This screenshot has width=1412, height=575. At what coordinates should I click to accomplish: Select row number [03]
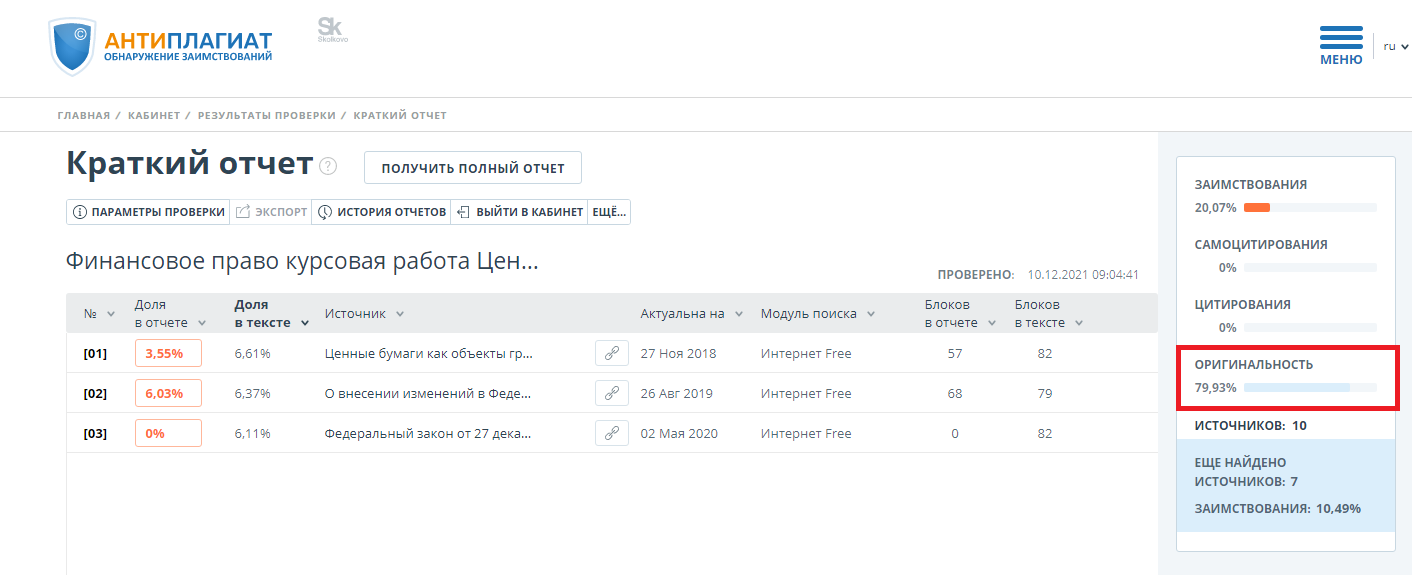95,434
